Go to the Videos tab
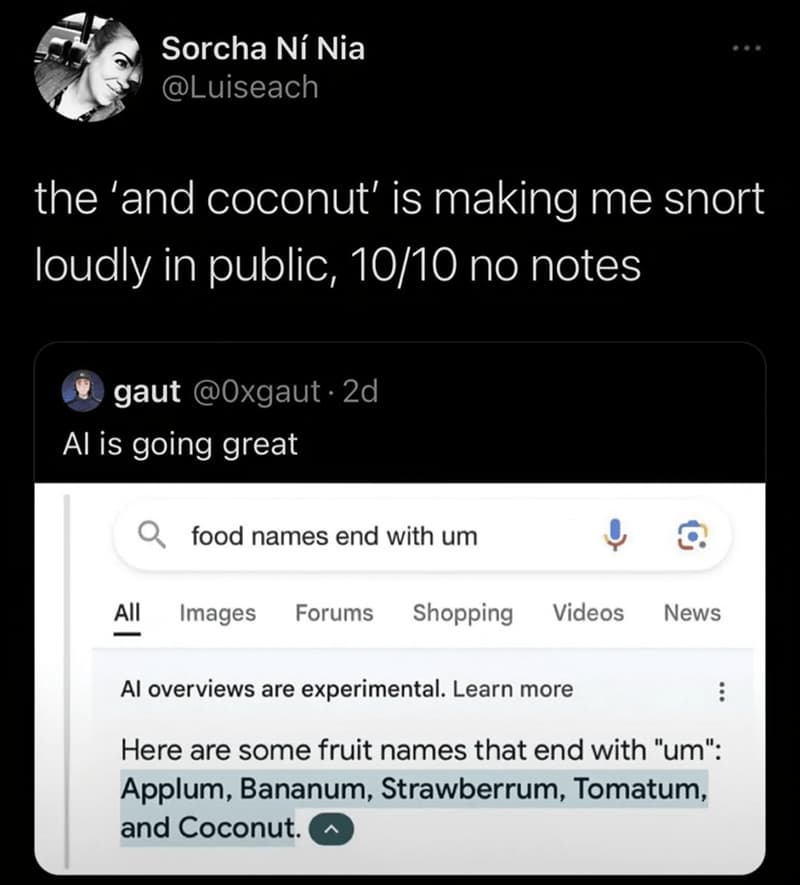 [588, 613]
